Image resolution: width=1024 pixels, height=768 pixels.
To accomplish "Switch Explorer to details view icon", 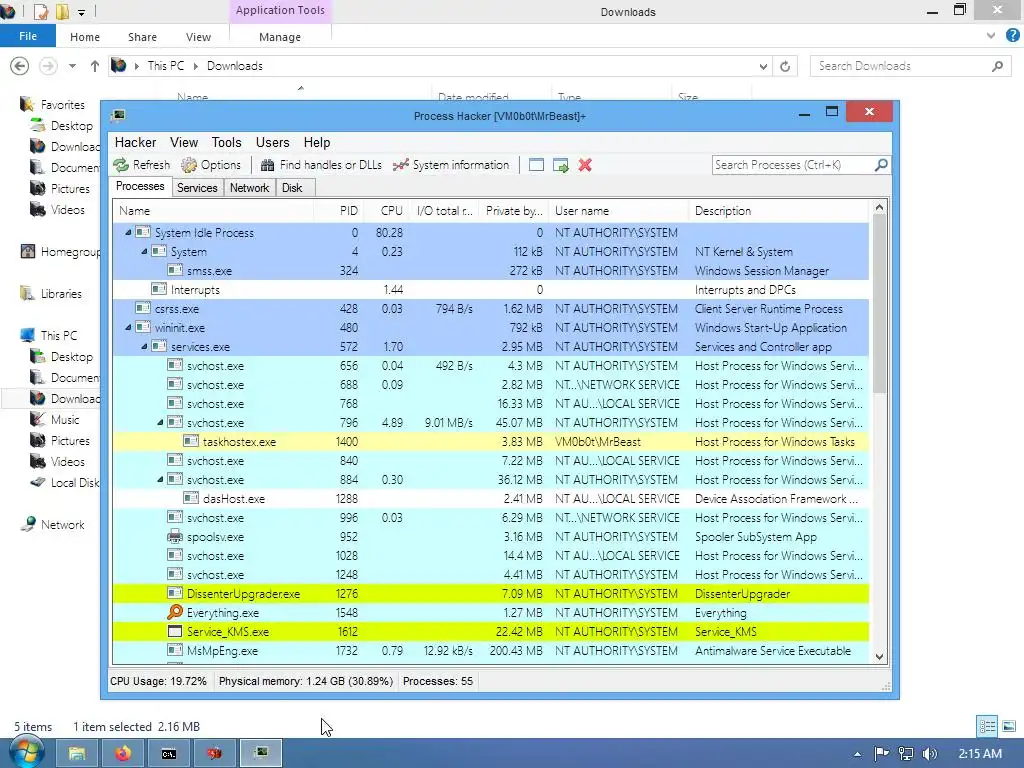I will pos(987,726).
